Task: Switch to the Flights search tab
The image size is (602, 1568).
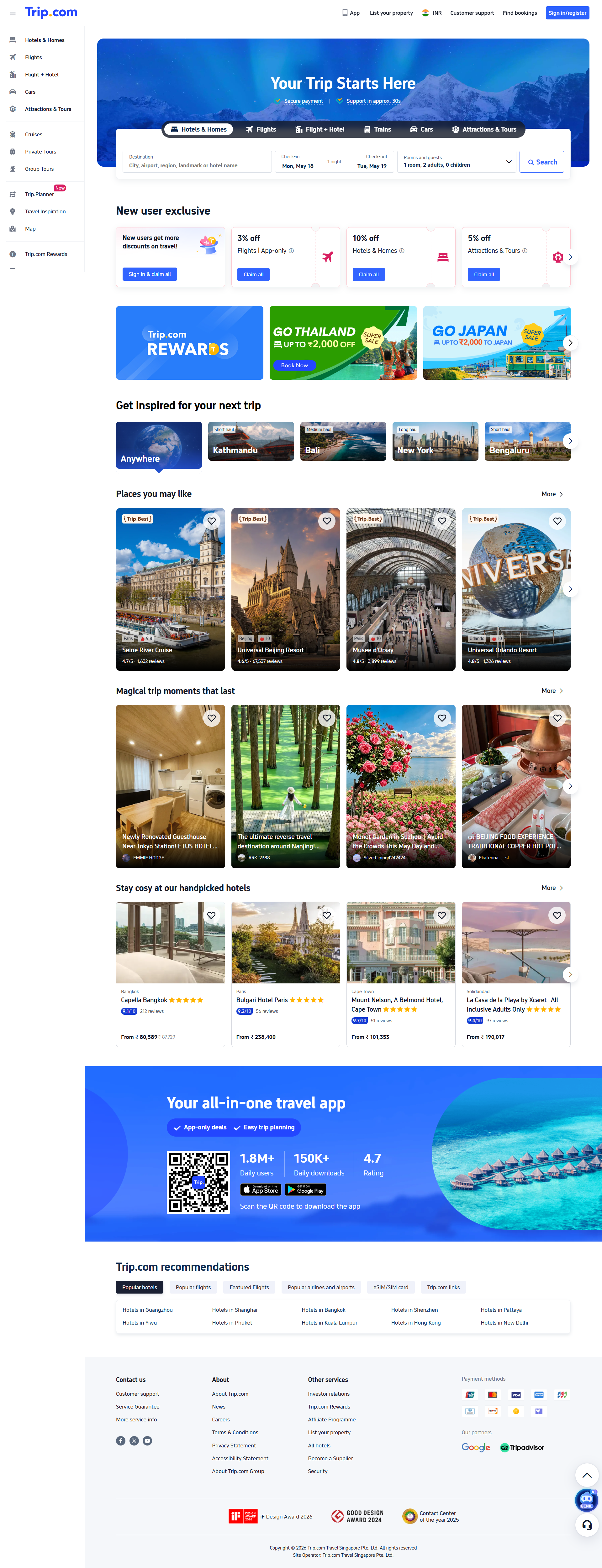Action: pyautogui.click(x=261, y=130)
